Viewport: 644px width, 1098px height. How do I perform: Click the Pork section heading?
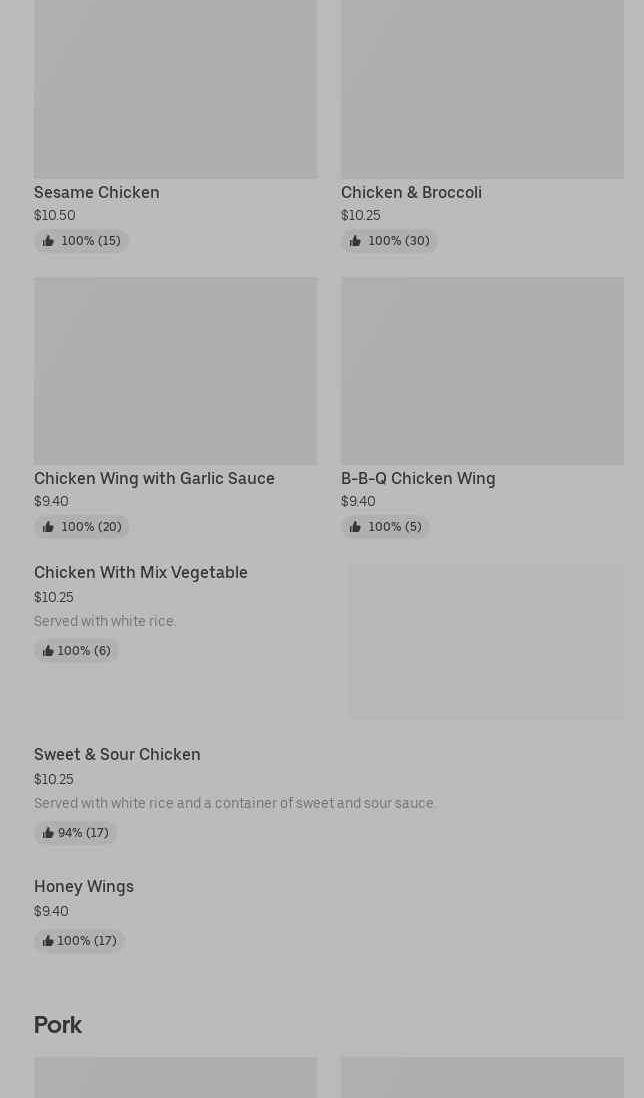pos(58,1024)
